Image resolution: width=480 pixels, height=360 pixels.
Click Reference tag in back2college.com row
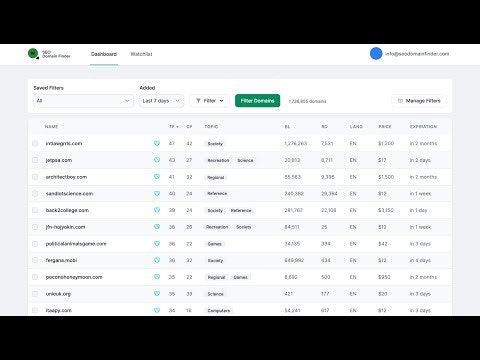coord(241,211)
